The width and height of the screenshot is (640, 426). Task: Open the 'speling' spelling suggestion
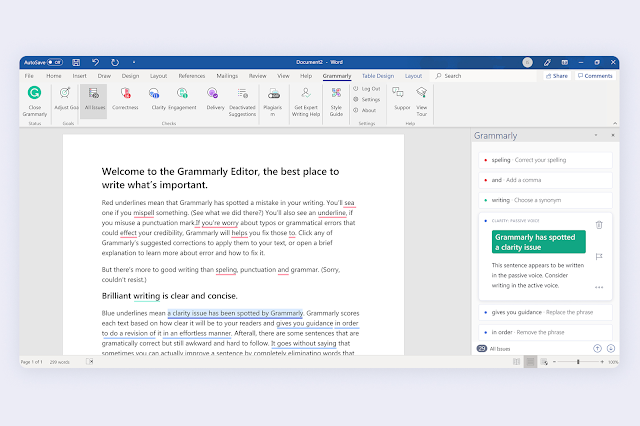[545, 160]
